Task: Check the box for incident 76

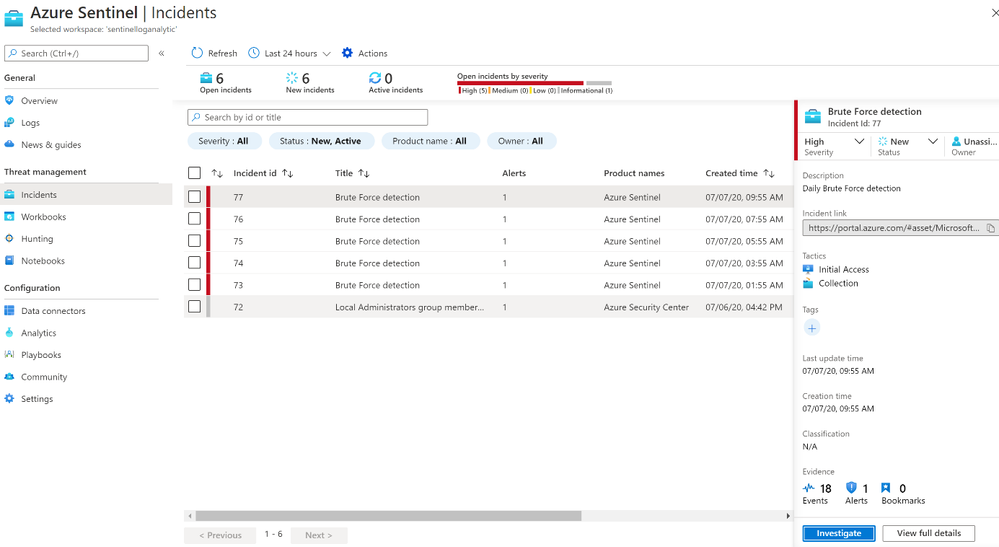Action: (194, 218)
